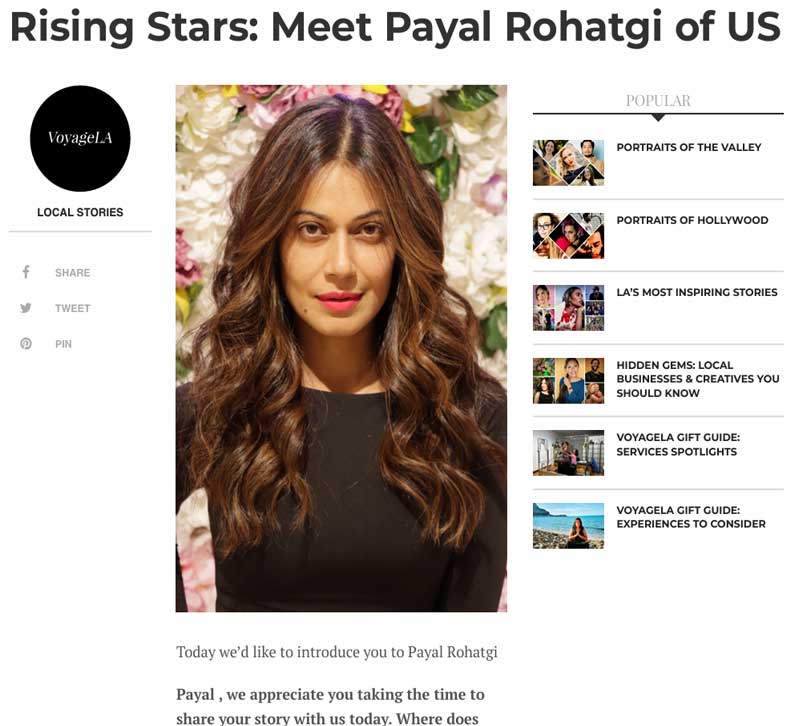
Task: Click the Twitter bird icon
Action: pos(26,308)
